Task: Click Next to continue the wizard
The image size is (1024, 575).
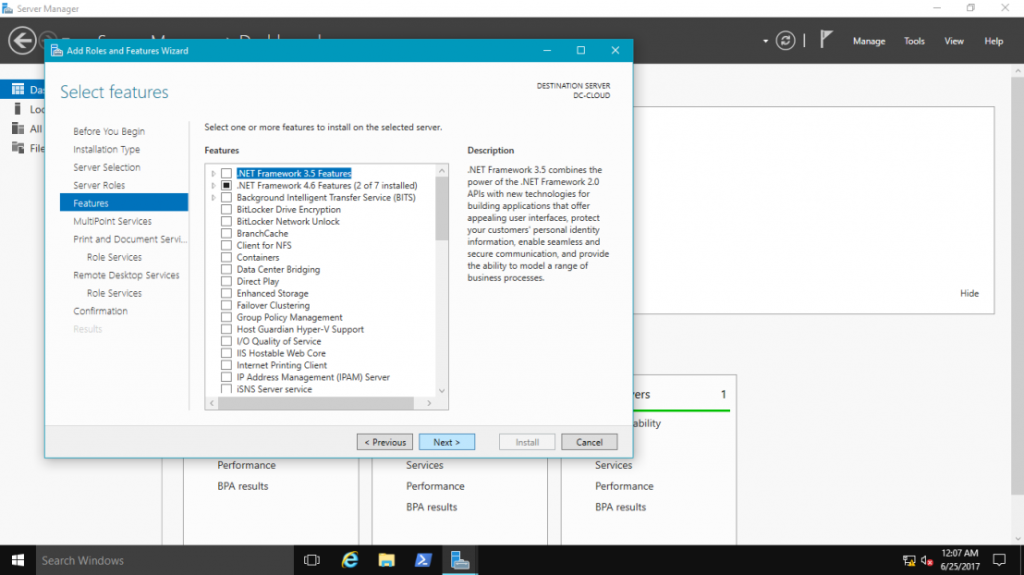Action: [447, 442]
